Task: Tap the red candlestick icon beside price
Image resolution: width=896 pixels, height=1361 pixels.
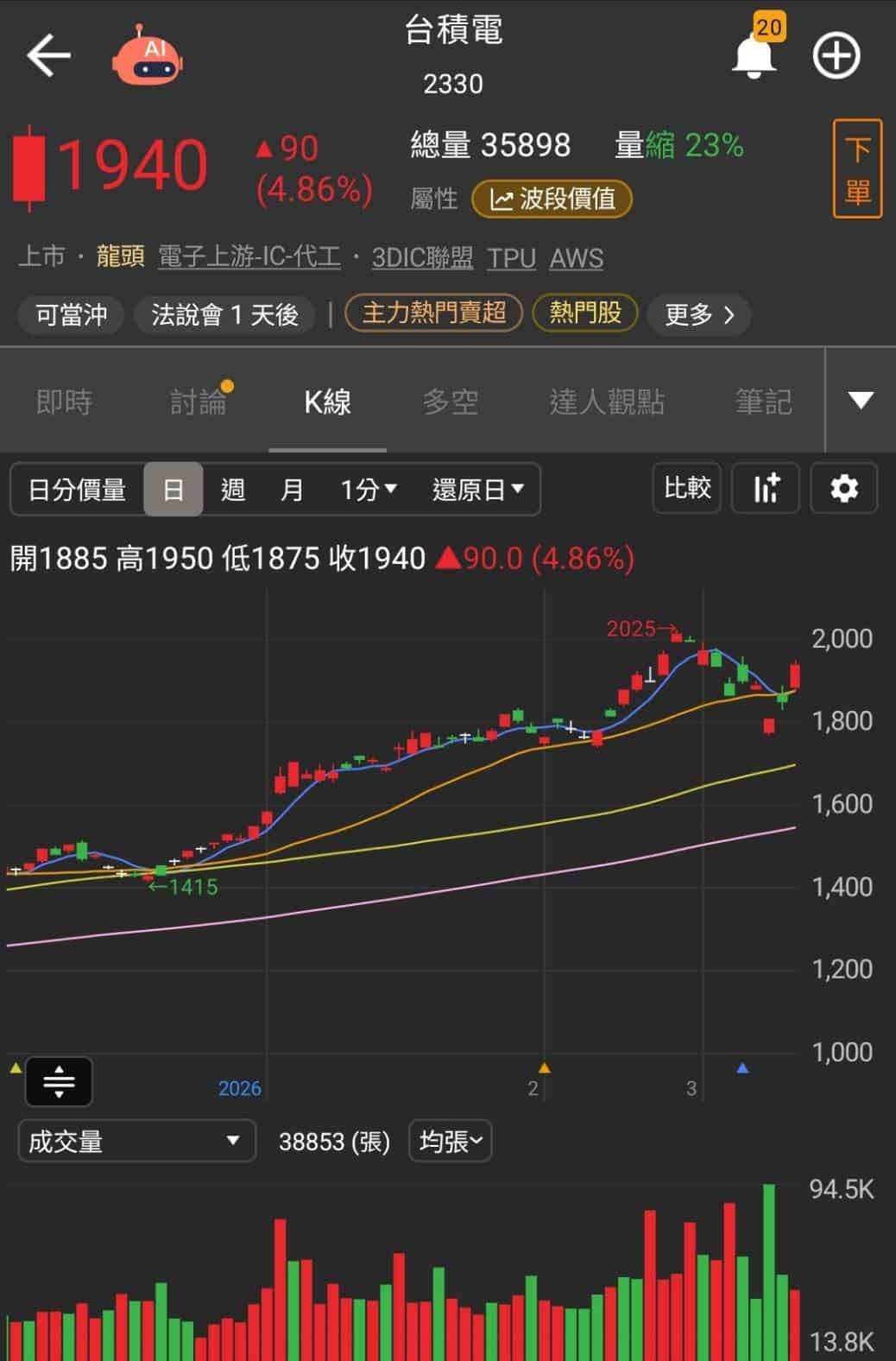Action: tap(30, 168)
